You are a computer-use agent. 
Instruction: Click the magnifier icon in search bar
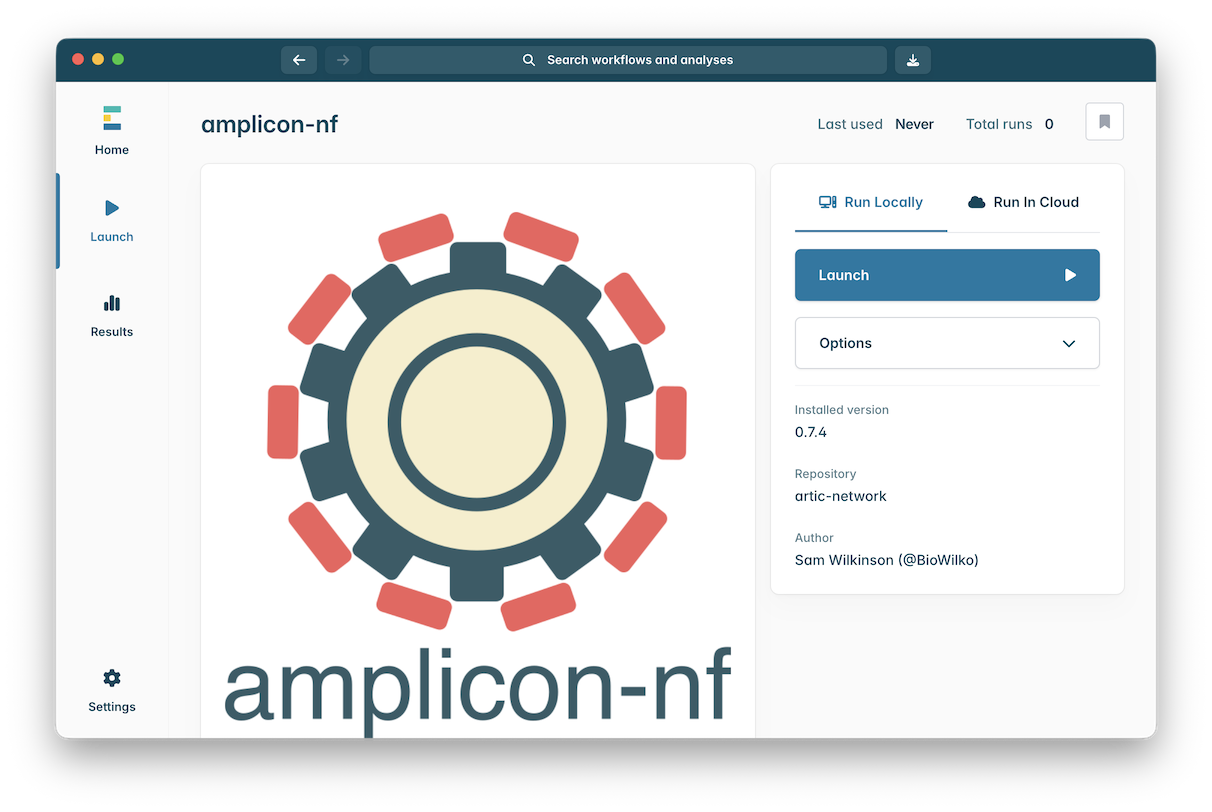click(x=529, y=60)
